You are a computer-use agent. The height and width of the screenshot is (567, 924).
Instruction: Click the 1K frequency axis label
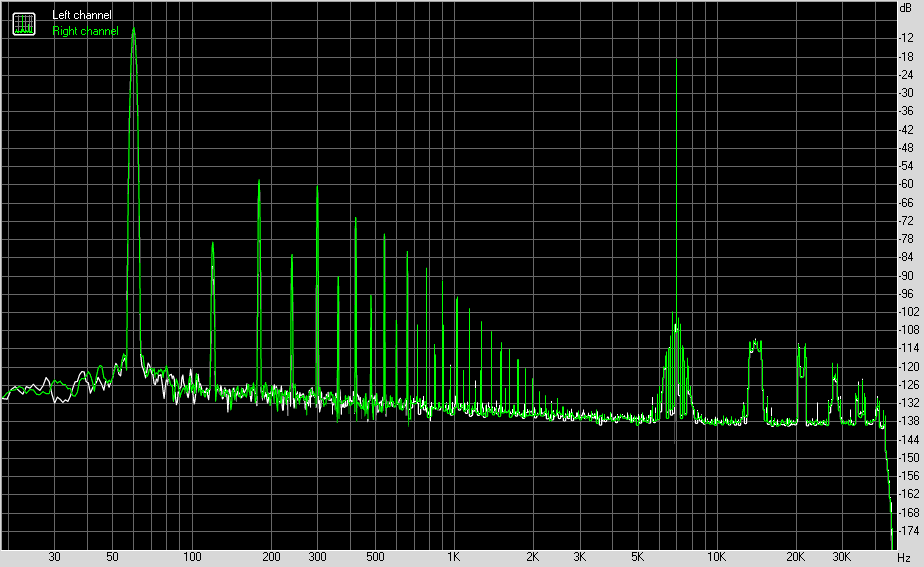coord(453,557)
